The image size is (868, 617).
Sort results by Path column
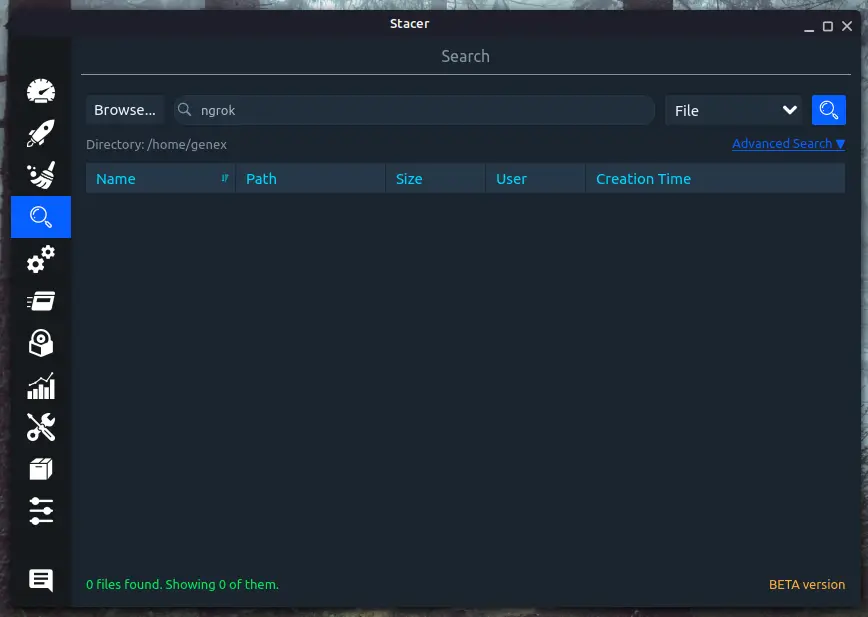311,179
